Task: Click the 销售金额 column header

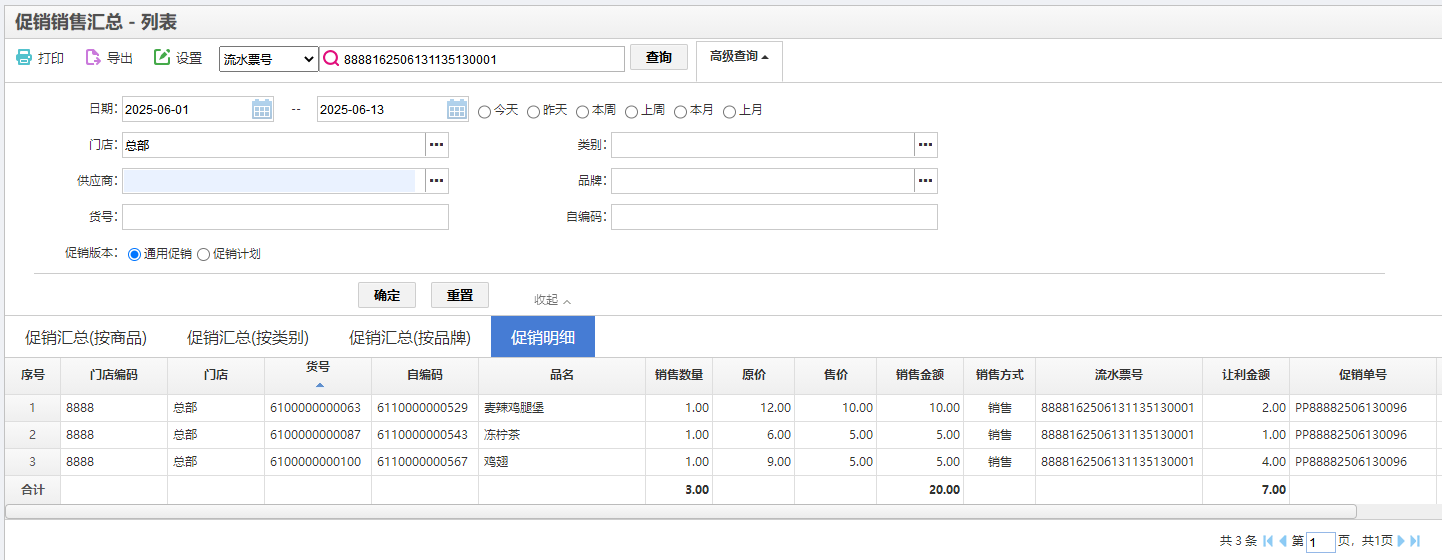Action: (920, 375)
